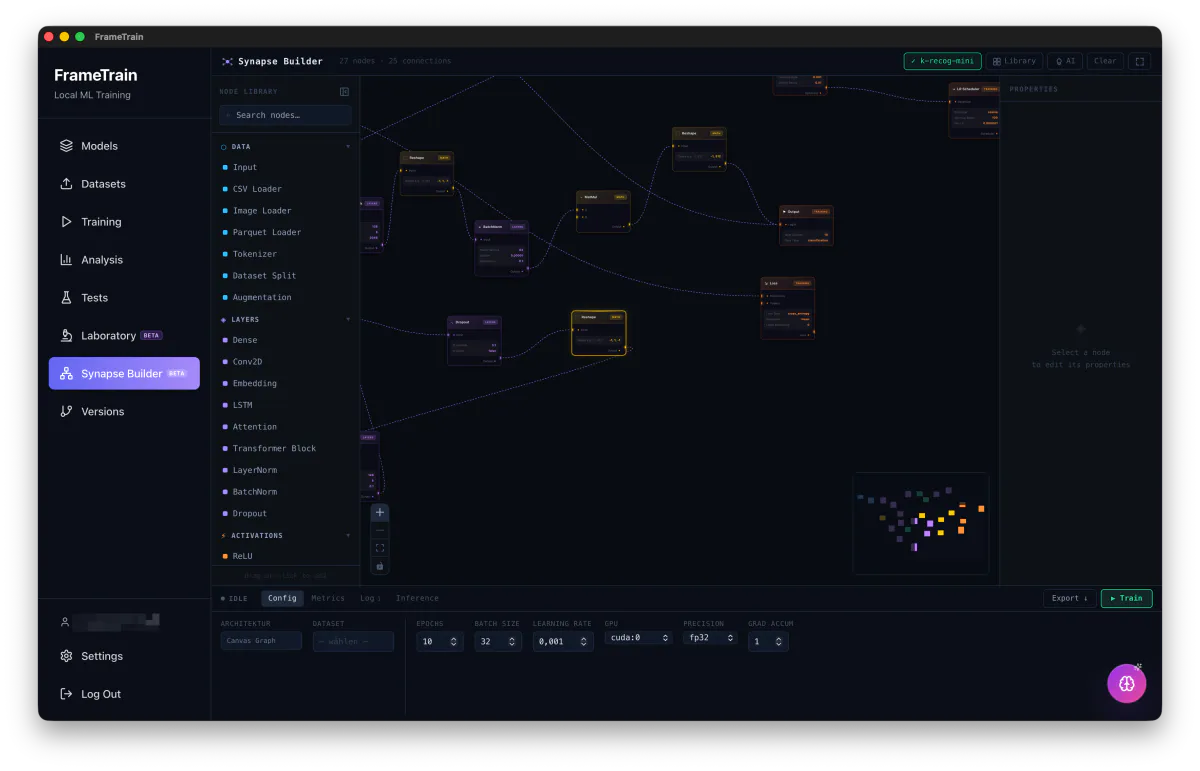Select the Parquet Loader library node
This screenshot has width=1200, height=771.
(285, 233)
